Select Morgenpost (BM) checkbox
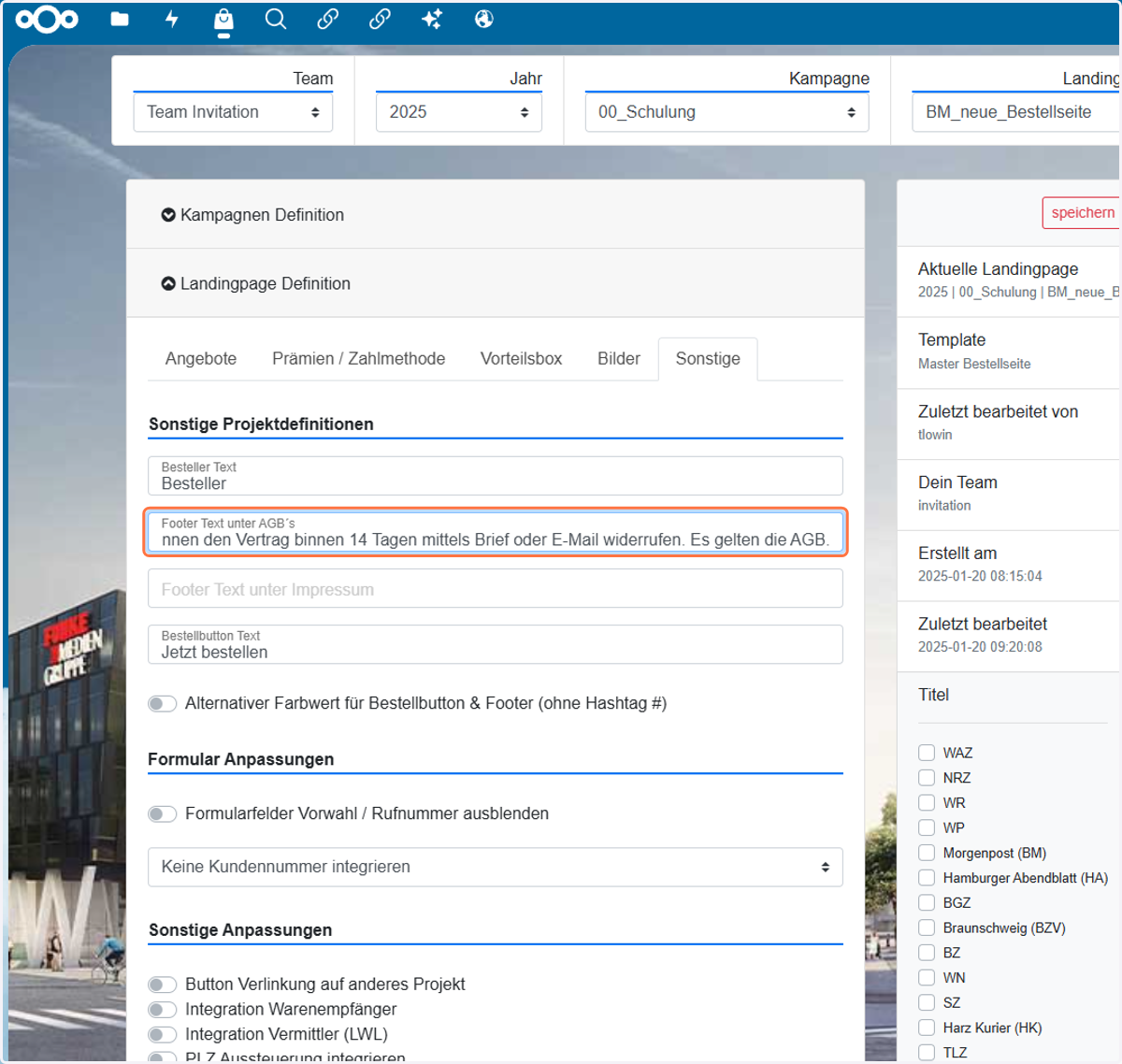This screenshot has height=1064, width=1122. [x=927, y=853]
